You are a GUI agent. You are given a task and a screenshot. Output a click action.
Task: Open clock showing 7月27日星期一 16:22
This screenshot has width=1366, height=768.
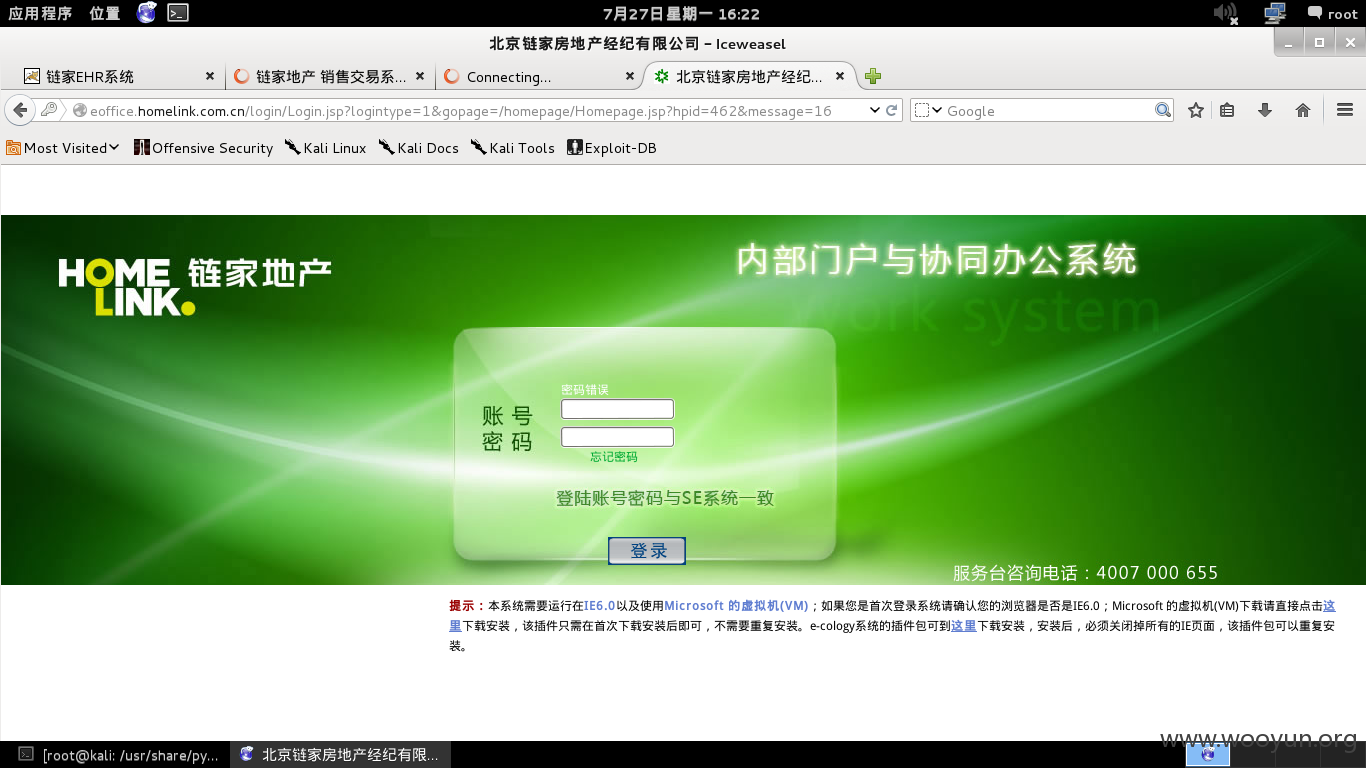tap(682, 13)
